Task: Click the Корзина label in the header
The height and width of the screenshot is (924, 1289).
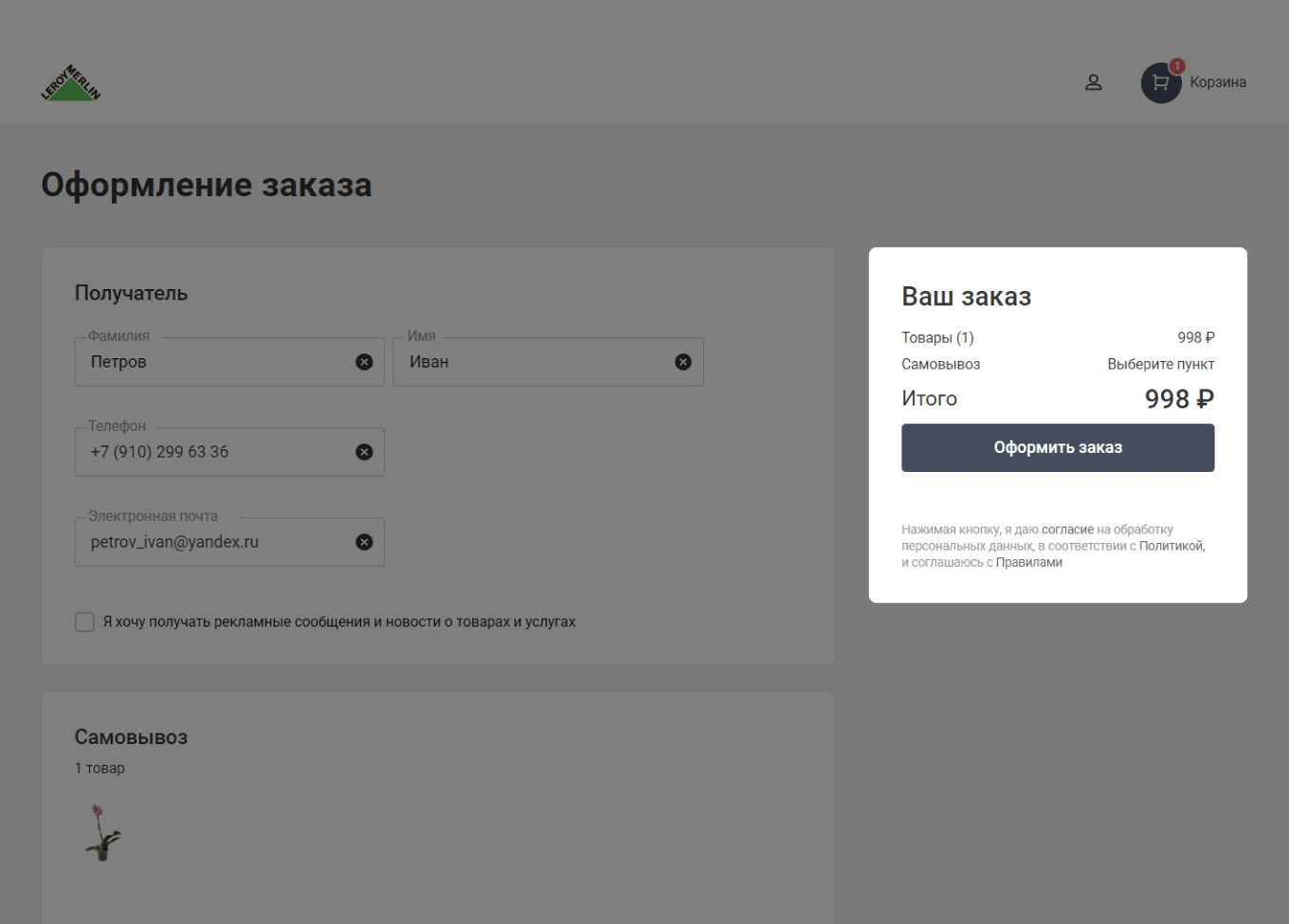Action: coord(1218,82)
